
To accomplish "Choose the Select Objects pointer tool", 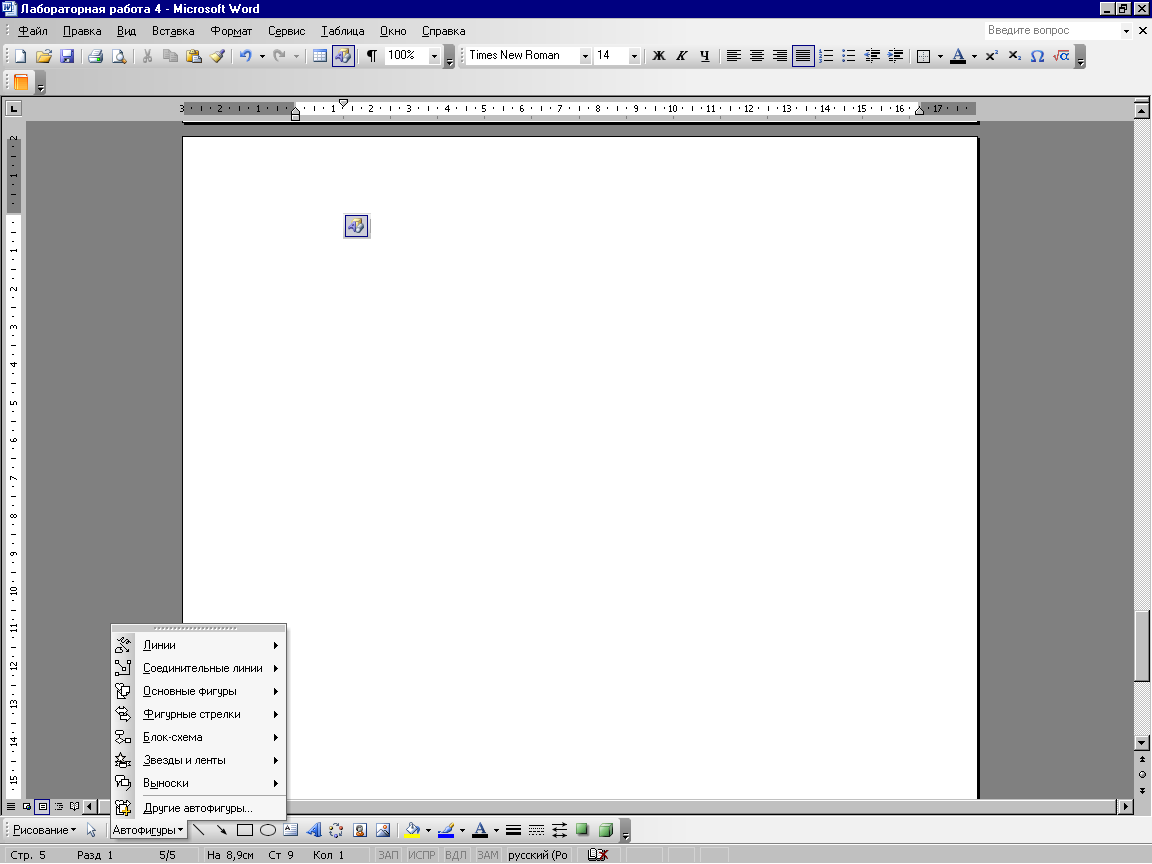I will (x=91, y=830).
